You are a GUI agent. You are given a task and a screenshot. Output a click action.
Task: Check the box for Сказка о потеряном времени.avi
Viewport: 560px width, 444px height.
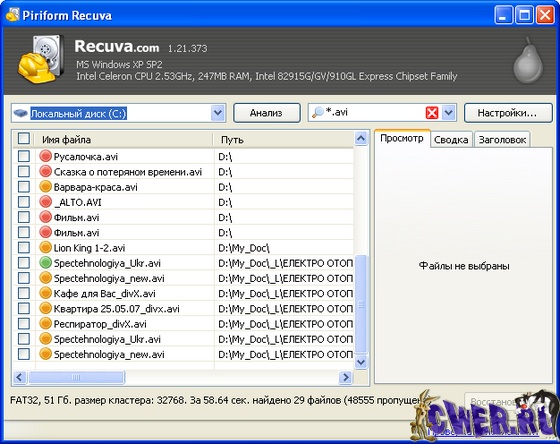[24, 171]
